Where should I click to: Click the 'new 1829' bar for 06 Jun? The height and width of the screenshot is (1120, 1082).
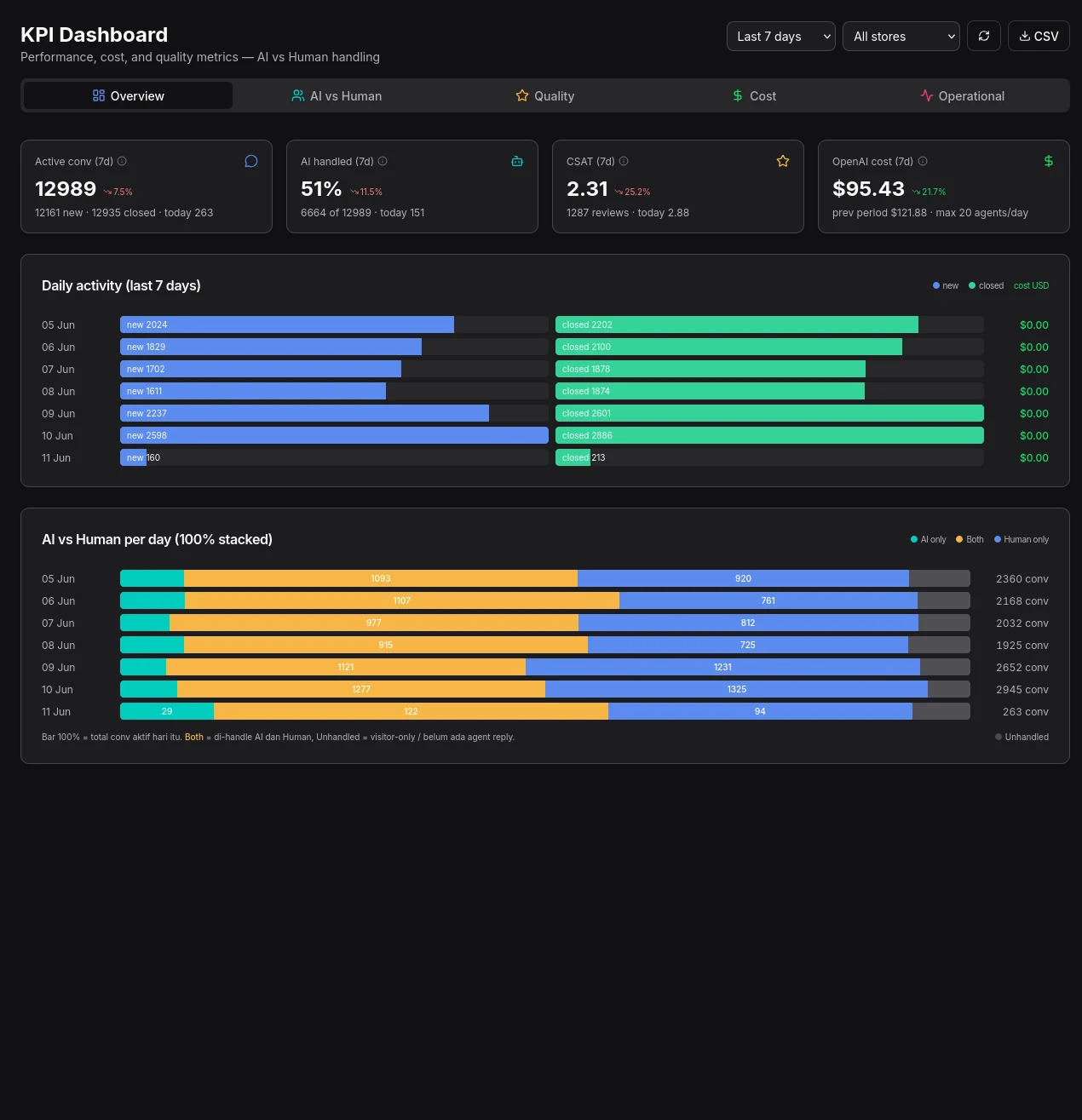271,347
